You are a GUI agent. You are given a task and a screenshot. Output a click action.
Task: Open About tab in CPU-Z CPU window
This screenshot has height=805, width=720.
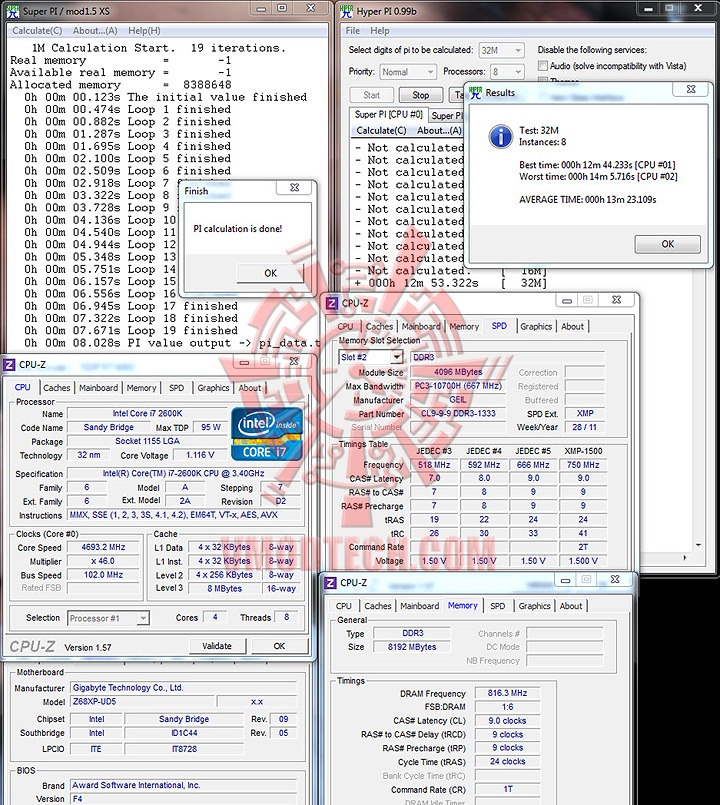[250, 388]
